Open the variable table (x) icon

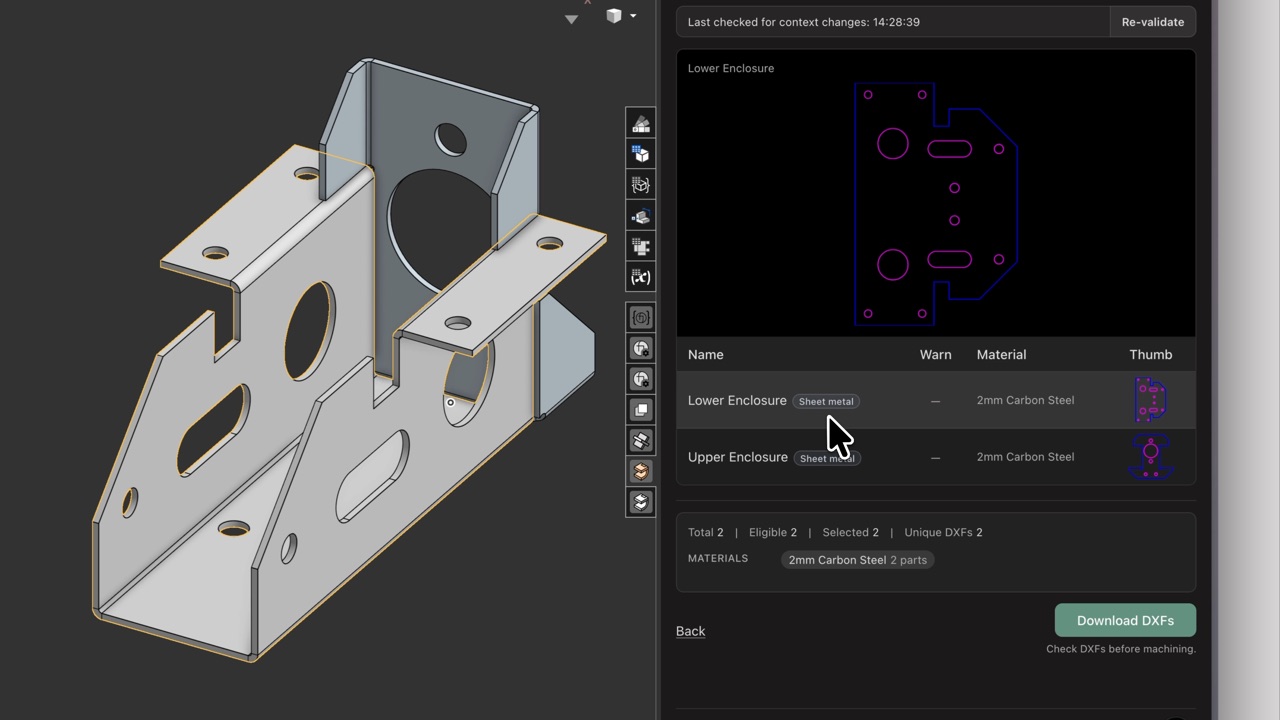[x=641, y=277]
